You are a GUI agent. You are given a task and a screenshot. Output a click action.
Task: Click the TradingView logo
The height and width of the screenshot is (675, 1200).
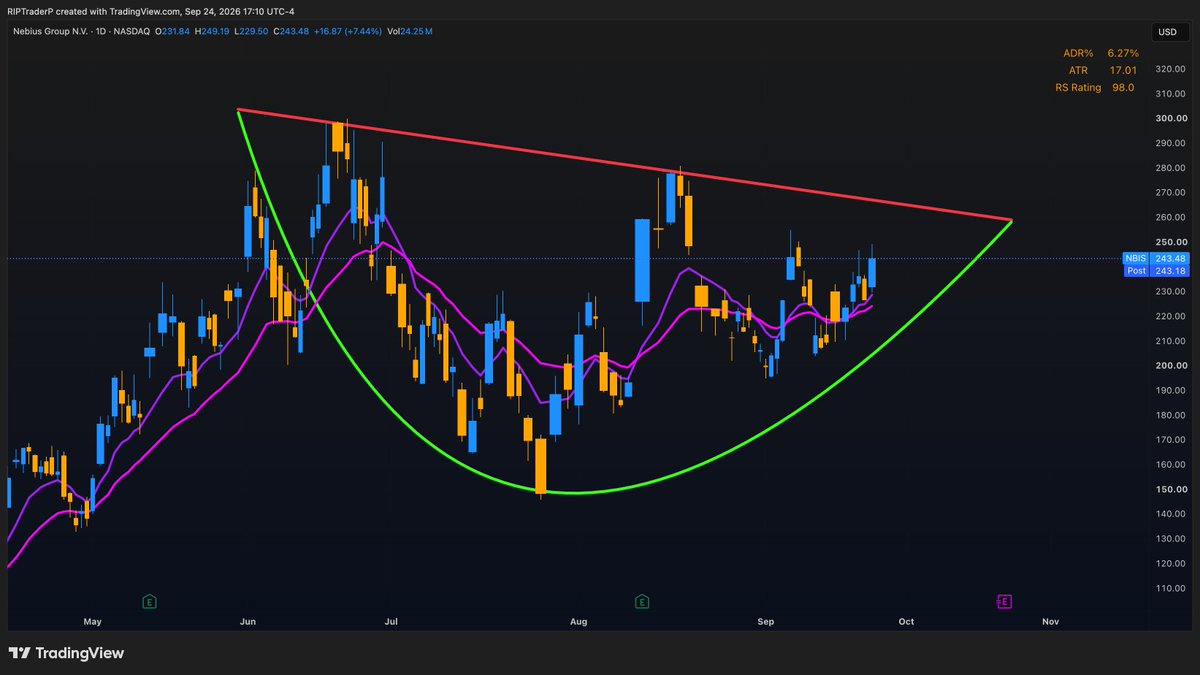point(66,653)
